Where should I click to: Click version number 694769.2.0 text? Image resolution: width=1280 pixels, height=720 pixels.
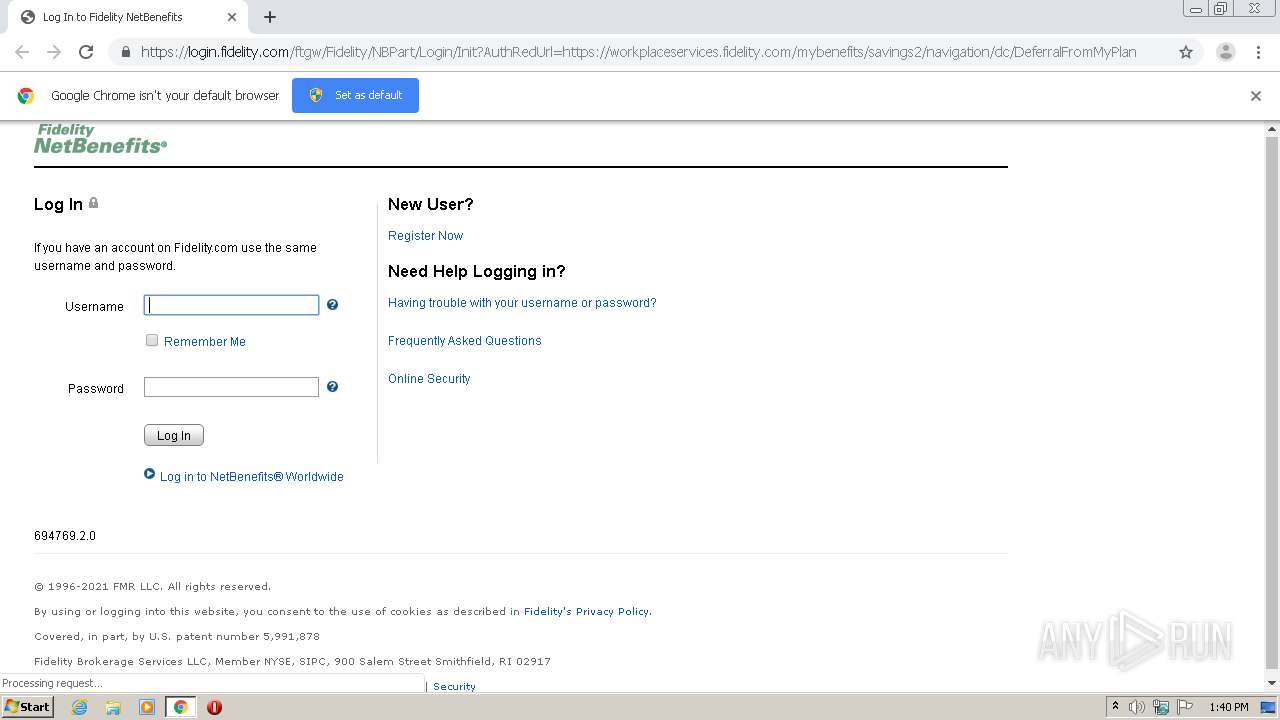coord(65,536)
